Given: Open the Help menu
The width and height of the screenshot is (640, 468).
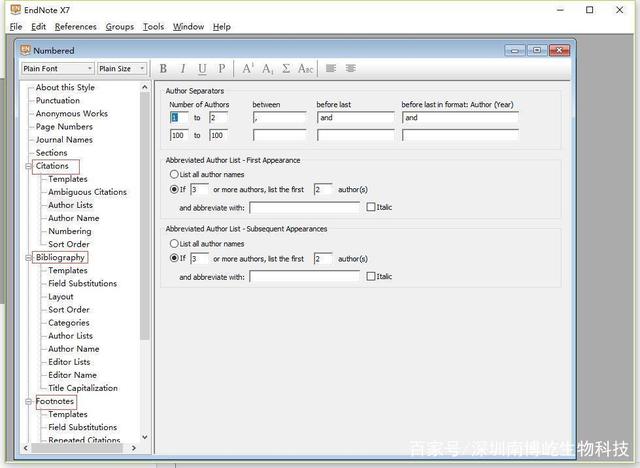Looking at the screenshot, I should click(222, 27).
